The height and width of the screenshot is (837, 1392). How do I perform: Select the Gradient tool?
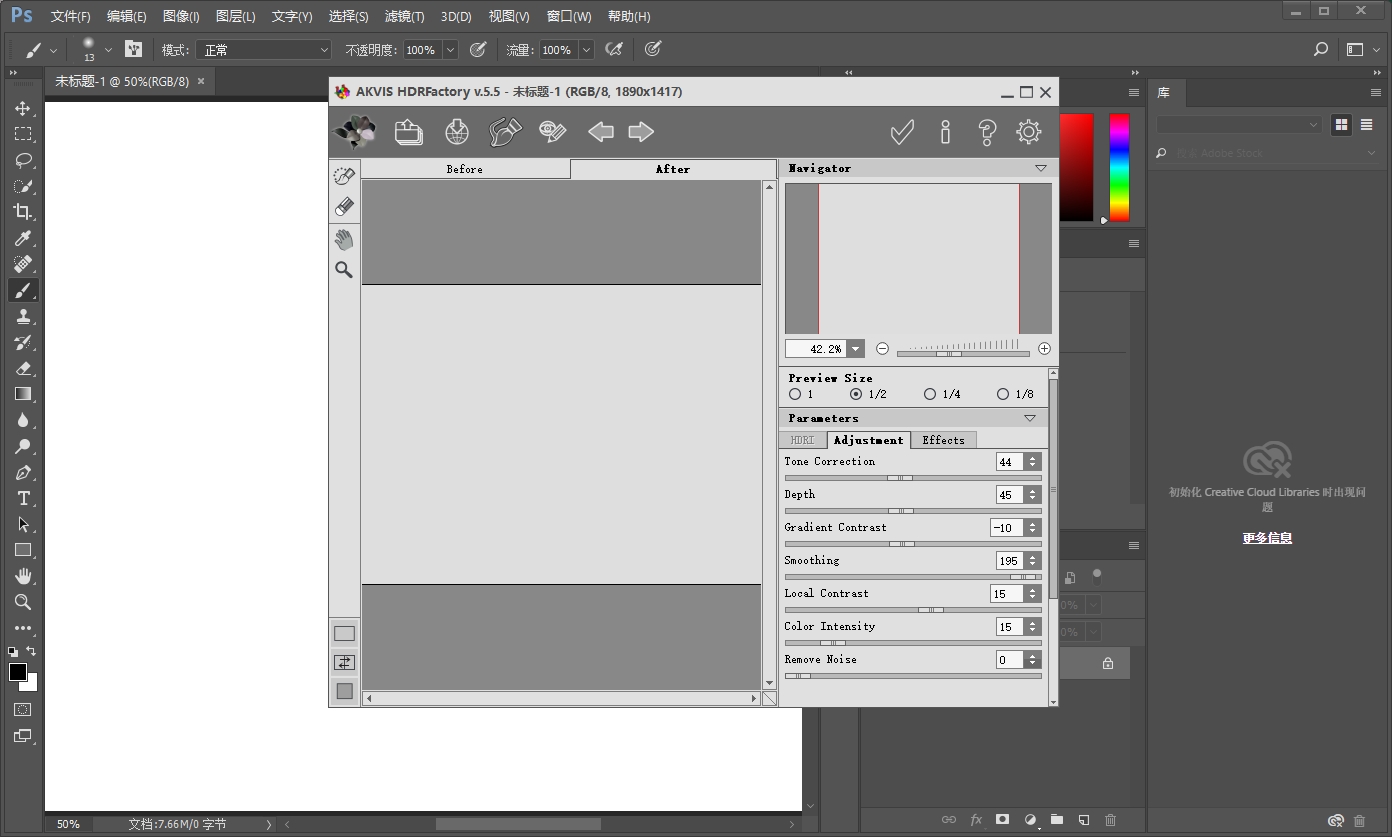click(x=23, y=394)
